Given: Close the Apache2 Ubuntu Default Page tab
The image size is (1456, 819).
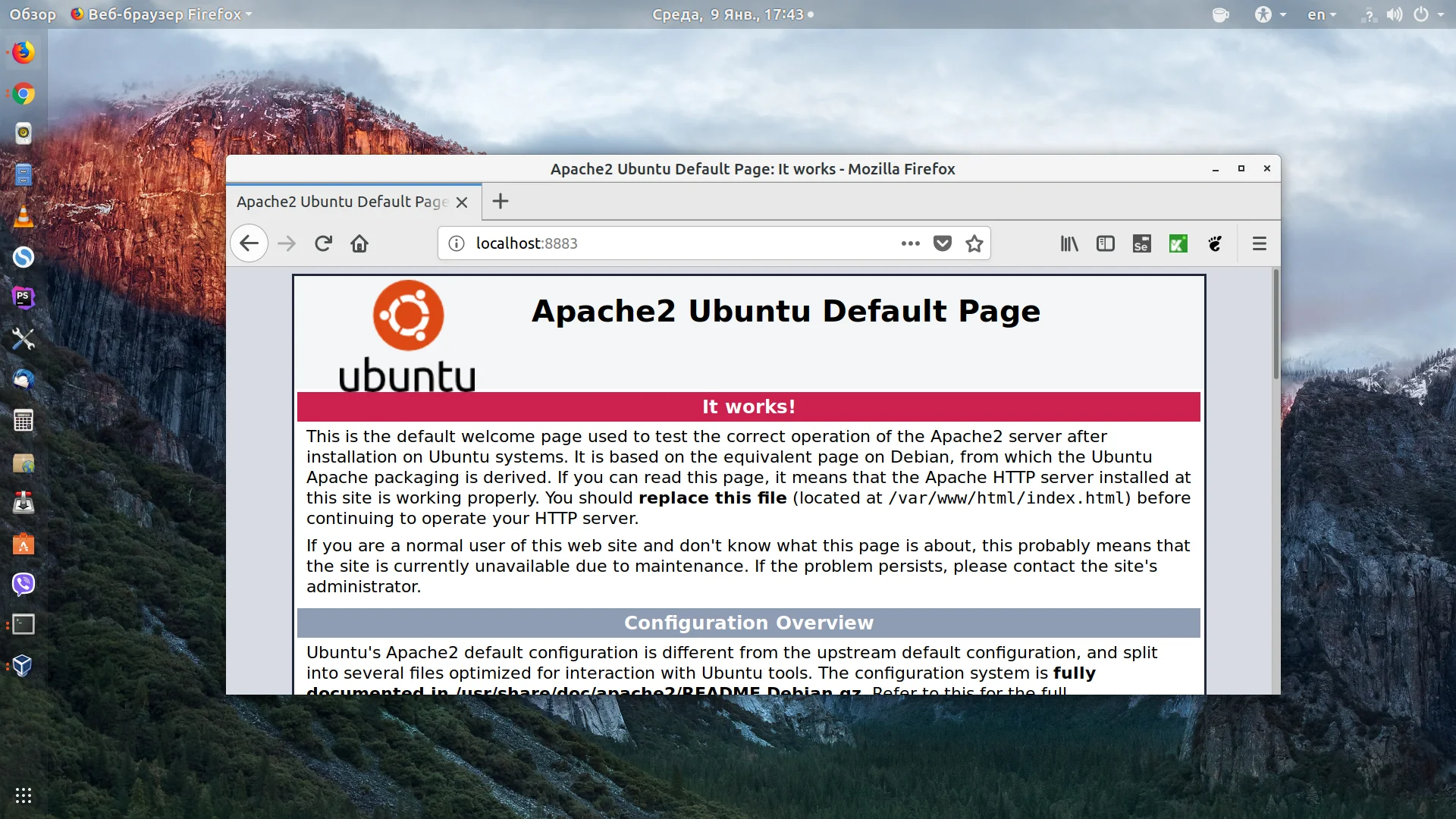Looking at the screenshot, I should coord(462,202).
